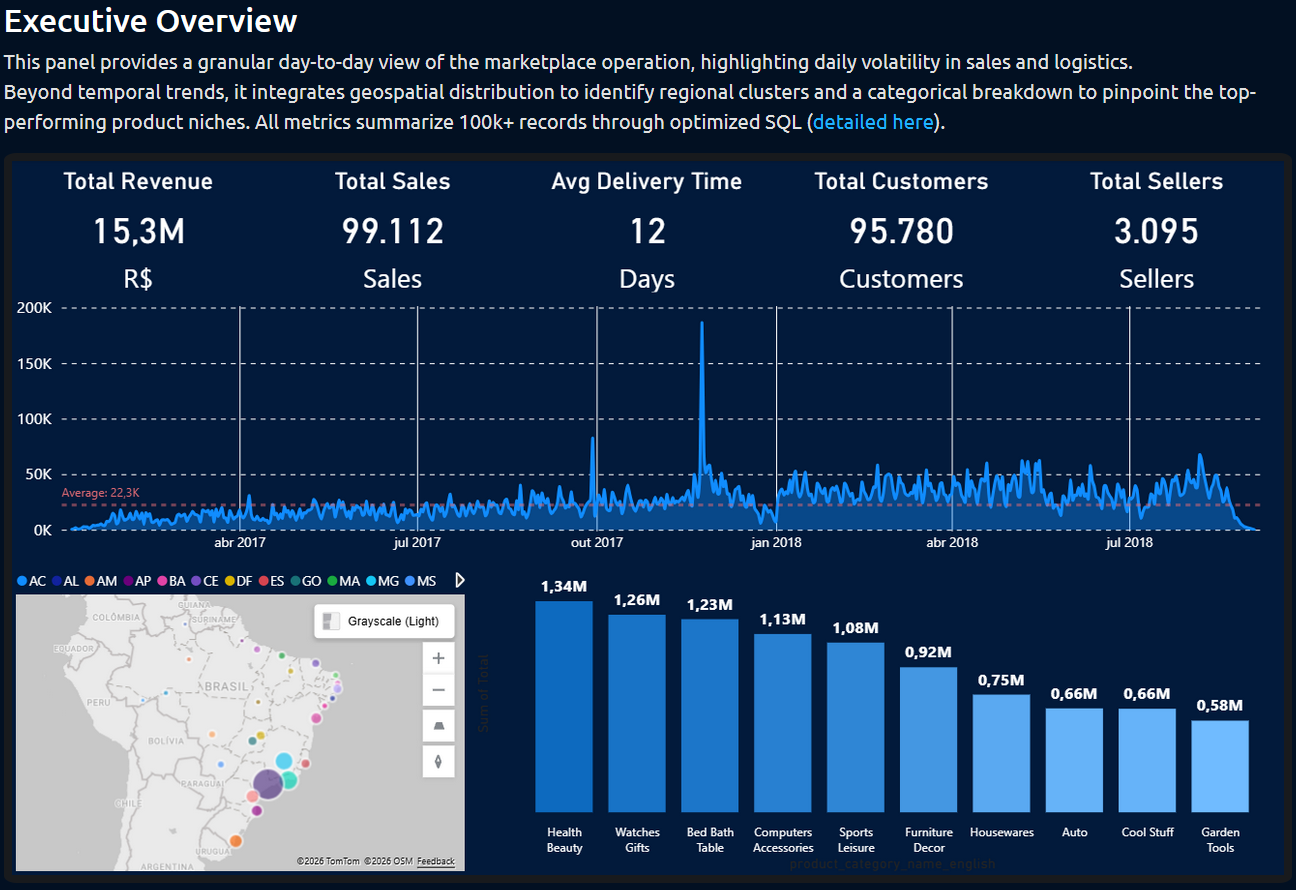1296x890 pixels.
Task: Open Grayscale (Light) map style picker
Action: pyautogui.click(x=384, y=621)
